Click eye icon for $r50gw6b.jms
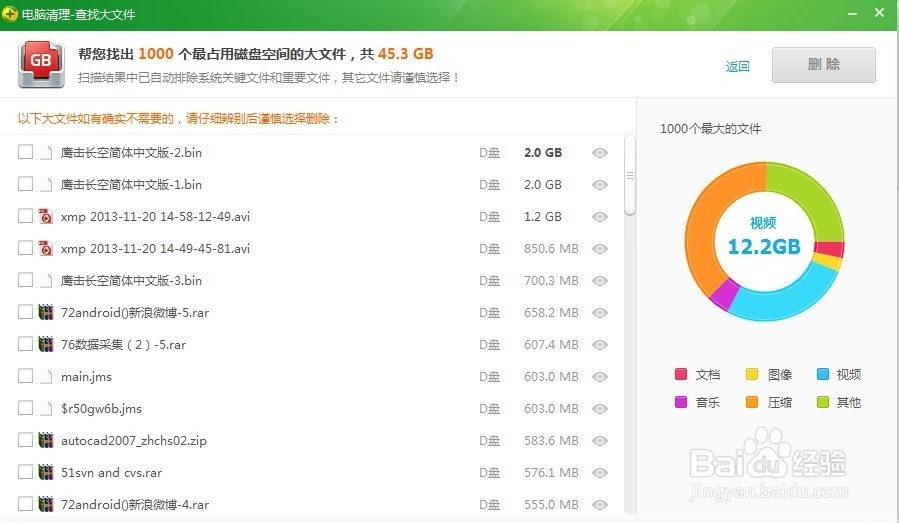The height and width of the screenshot is (523, 899). 600,409
